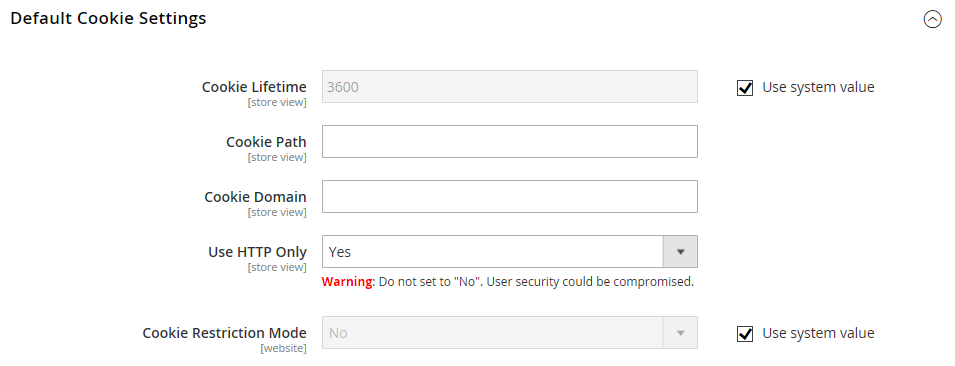Click Use system value label beside Cookie Restriction Mode
The image size is (955, 366).
point(818,333)
